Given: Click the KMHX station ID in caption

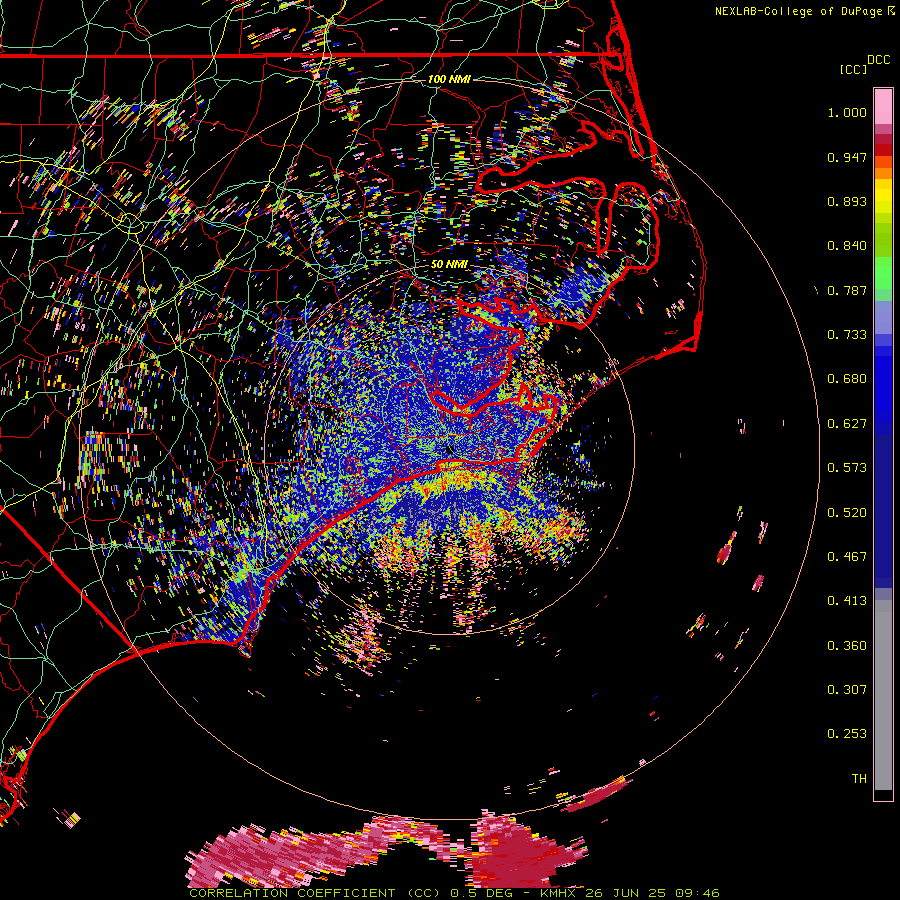Looking at the screenshot, I should [x=558, y=893].
